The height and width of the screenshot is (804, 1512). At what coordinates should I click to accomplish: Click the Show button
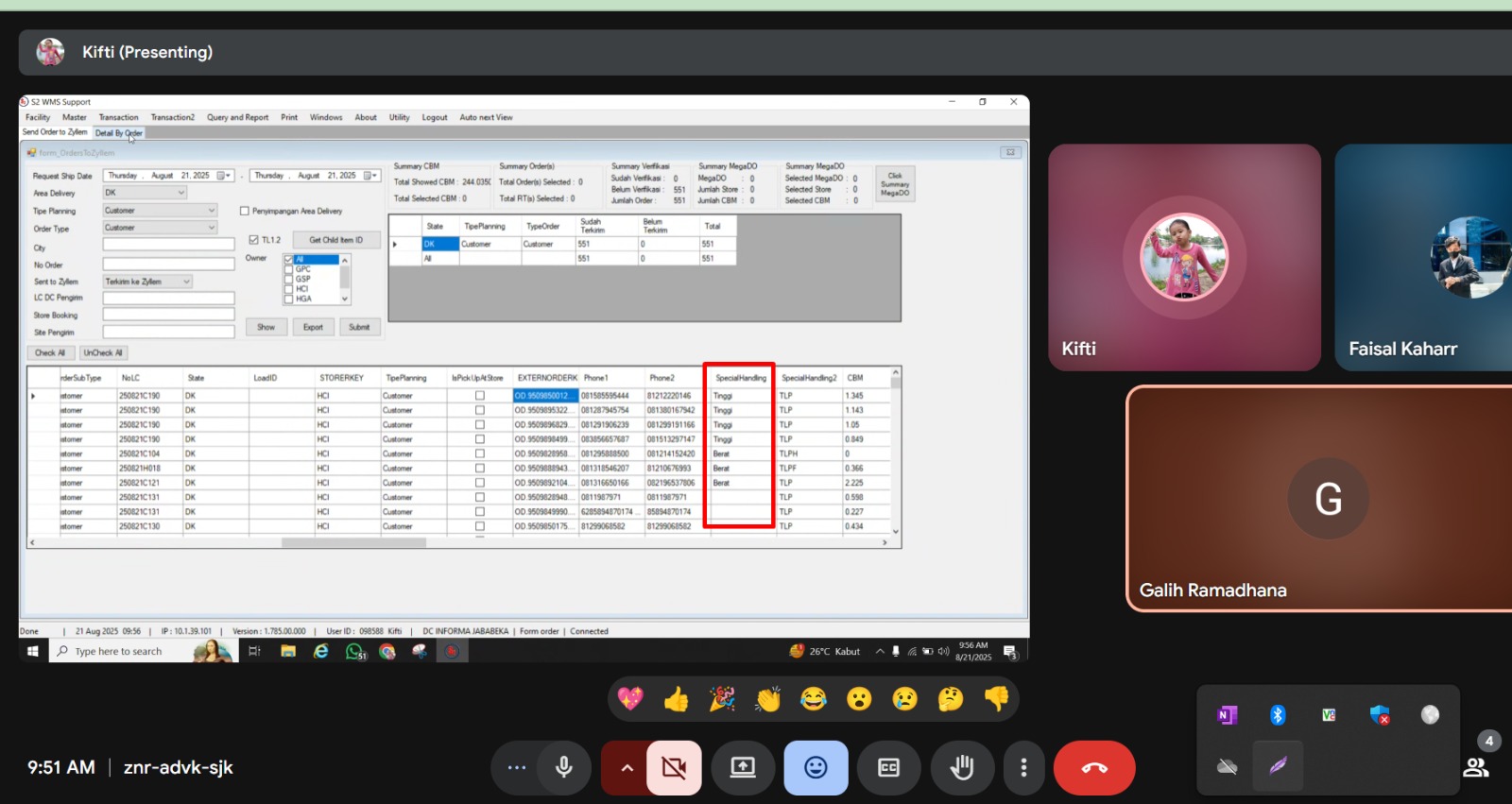pos(266,328)
